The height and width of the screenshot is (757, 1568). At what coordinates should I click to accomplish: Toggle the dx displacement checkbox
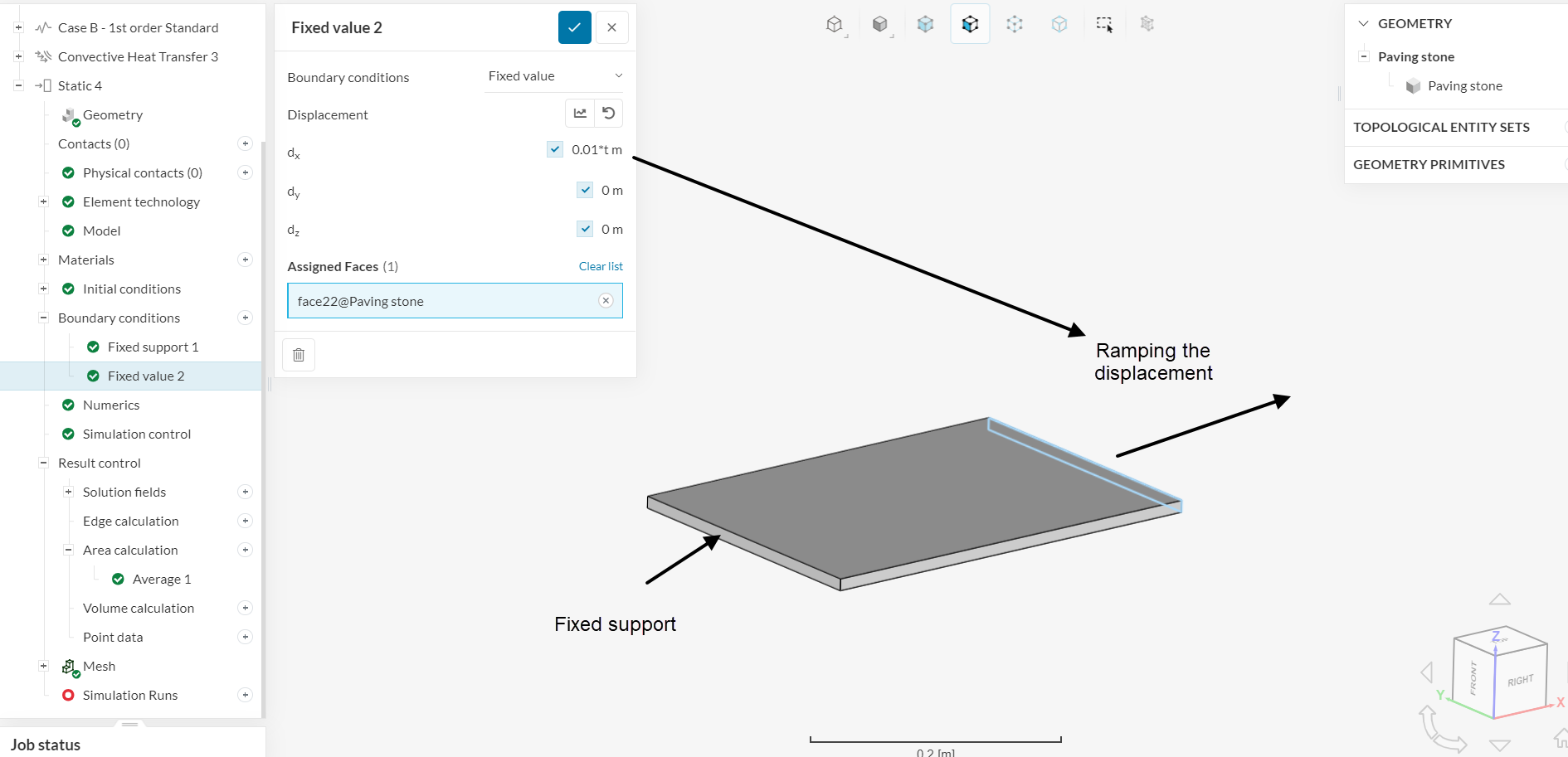tap(555, 149)
